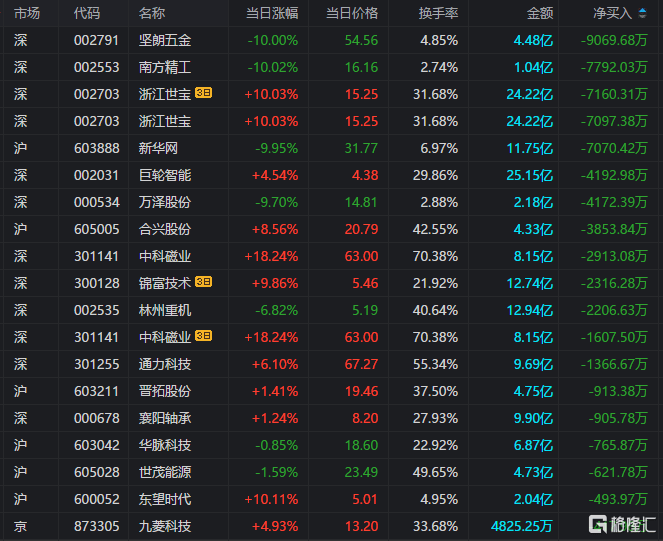Sort by 净买入 column header text

tap(613, 14)
